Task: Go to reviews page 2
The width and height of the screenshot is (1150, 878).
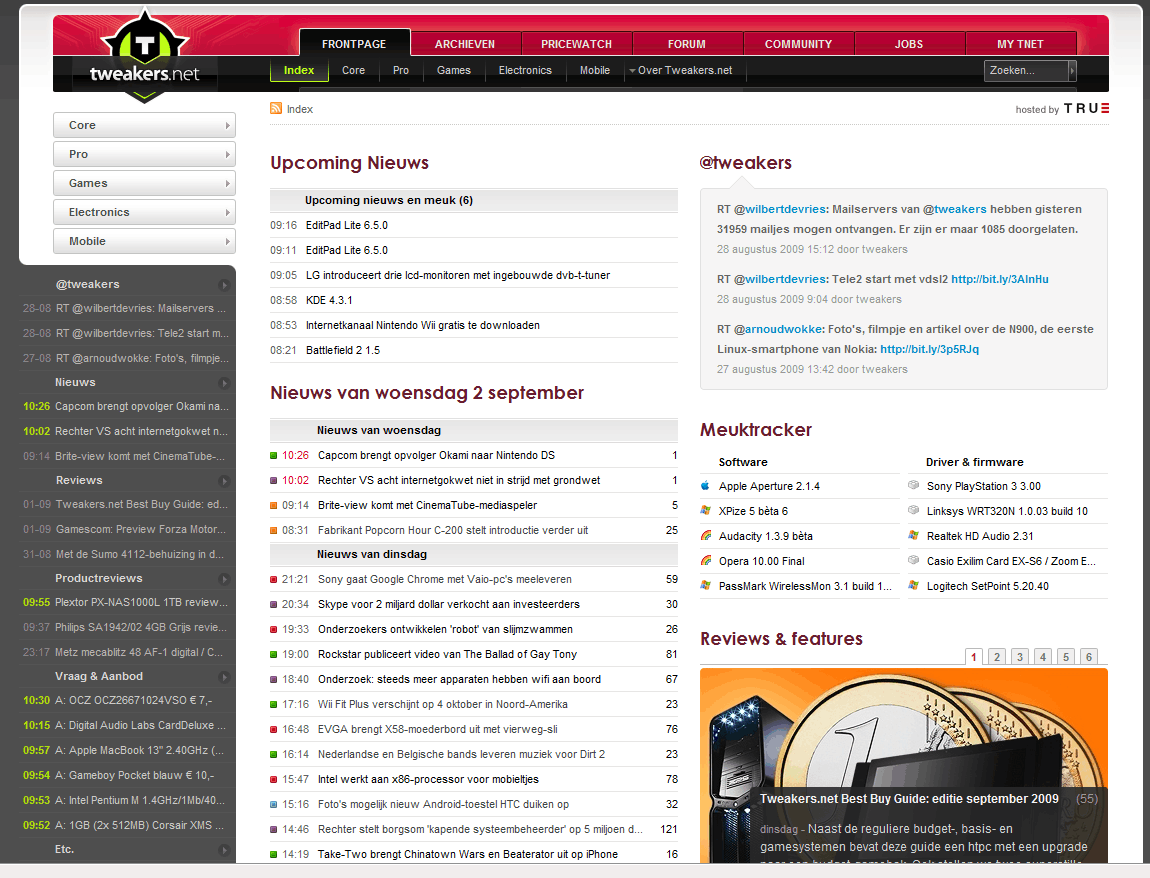Action: click(997, 657)
